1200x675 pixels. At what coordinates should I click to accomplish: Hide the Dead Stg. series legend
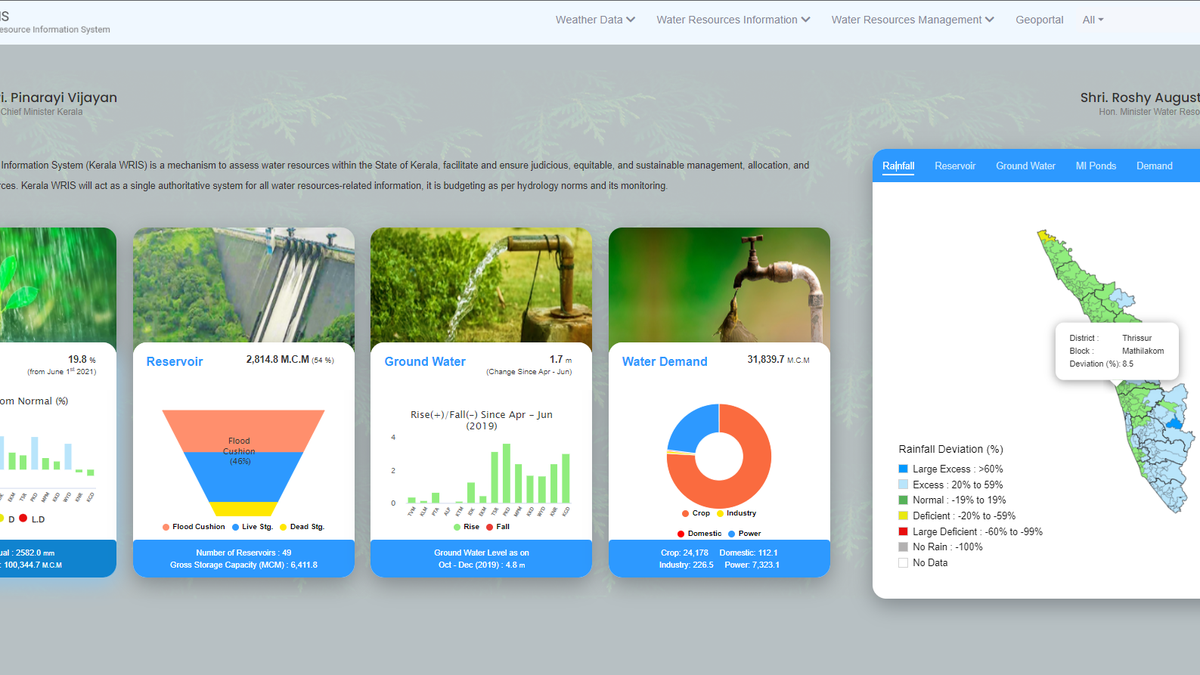(x=283, y=527)
